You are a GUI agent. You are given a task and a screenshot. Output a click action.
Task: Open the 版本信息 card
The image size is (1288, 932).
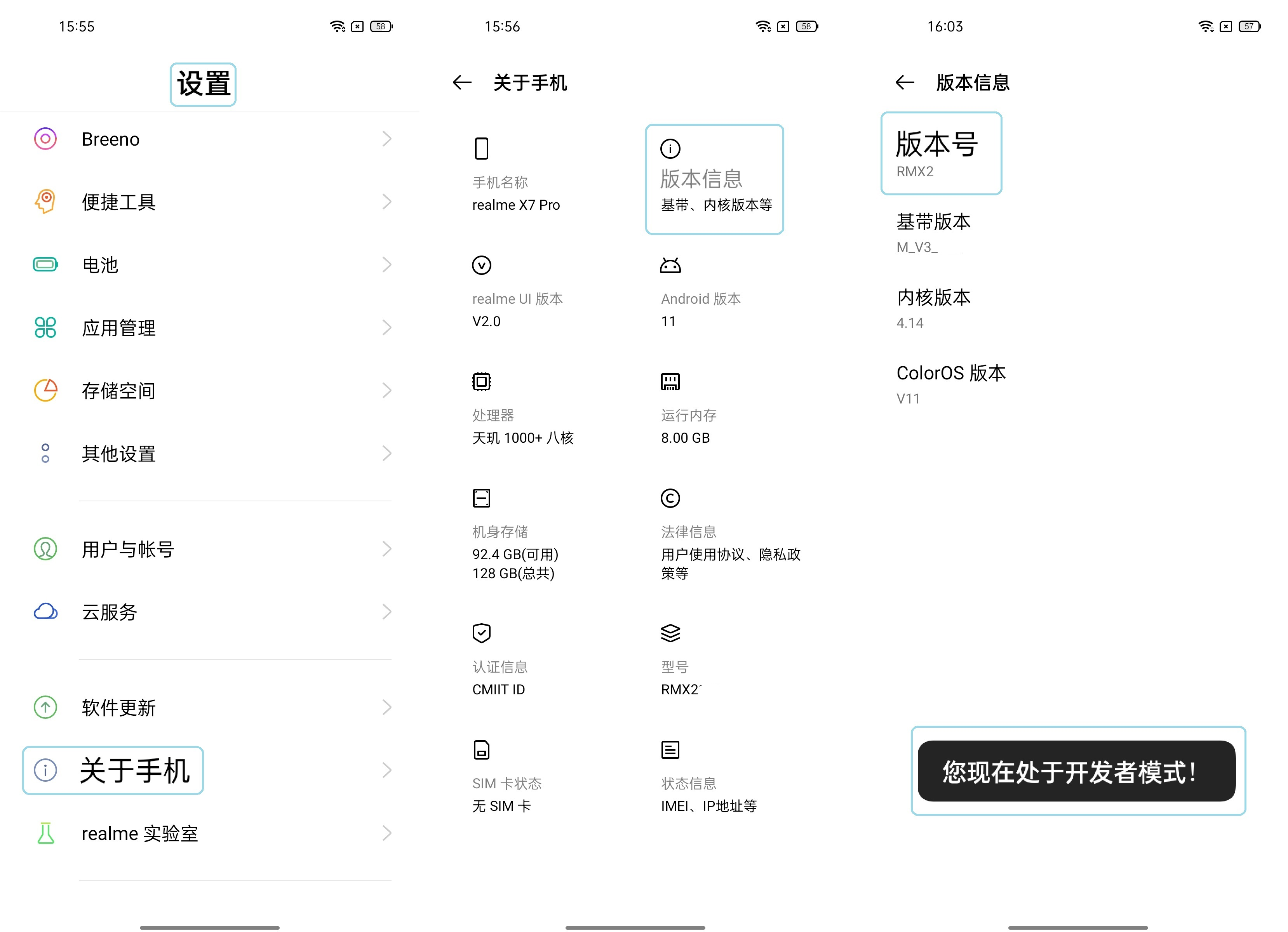[x=714, y=178]
